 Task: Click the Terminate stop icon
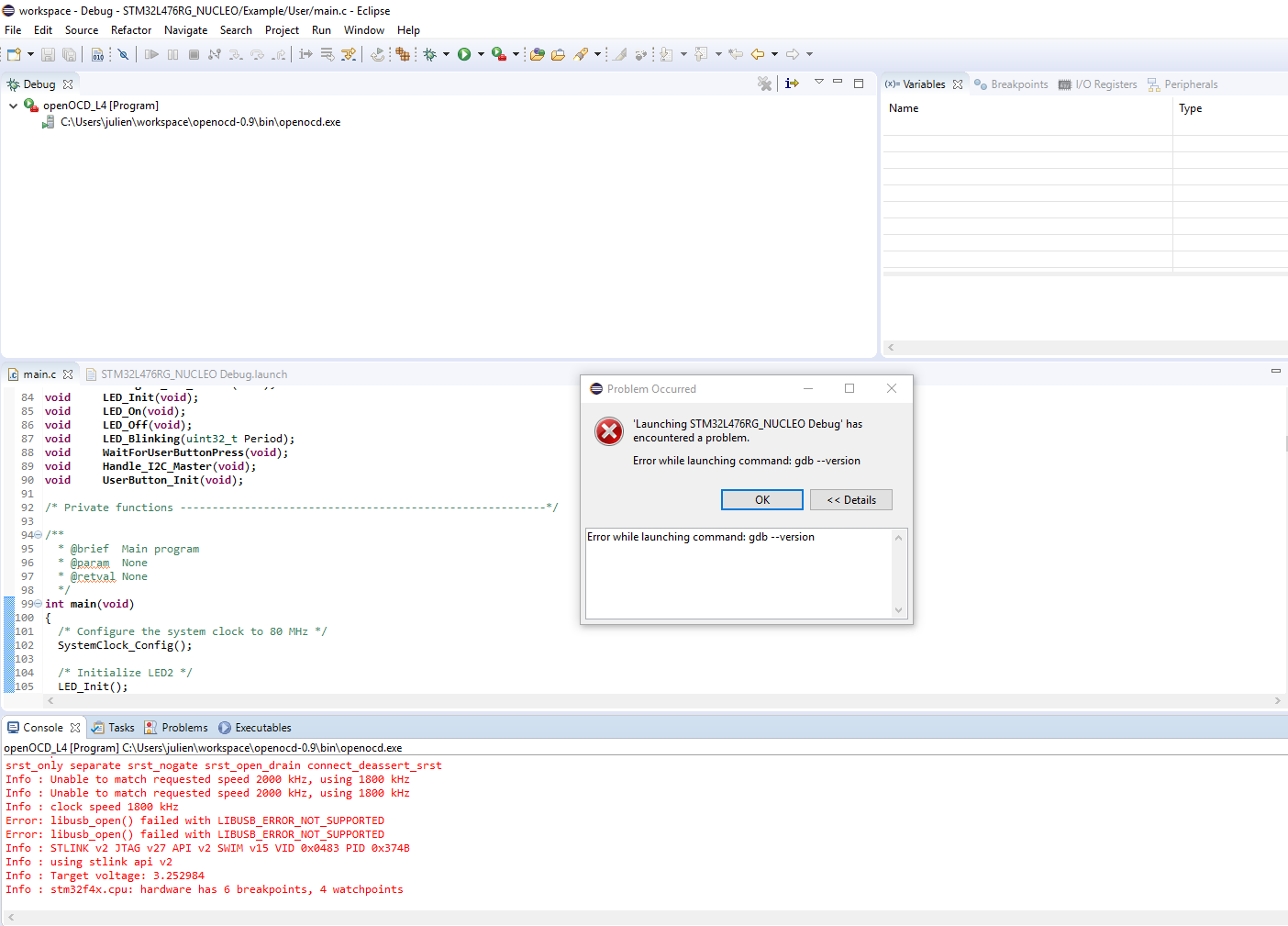194,54
